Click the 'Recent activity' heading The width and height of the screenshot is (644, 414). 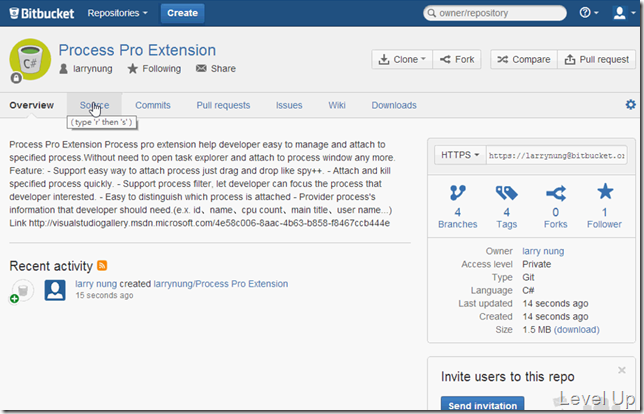coord(51,266)
